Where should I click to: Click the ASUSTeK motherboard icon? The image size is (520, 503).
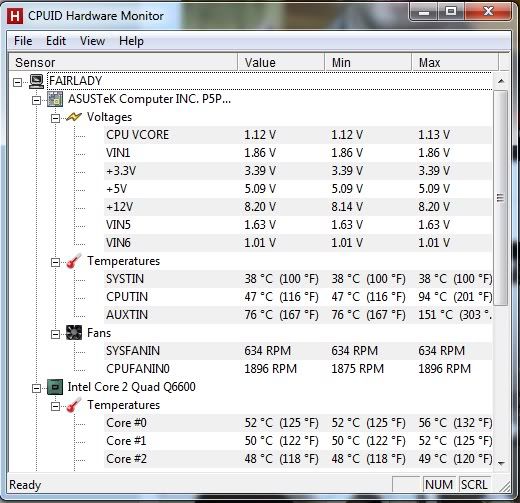[x=55, y=99]
